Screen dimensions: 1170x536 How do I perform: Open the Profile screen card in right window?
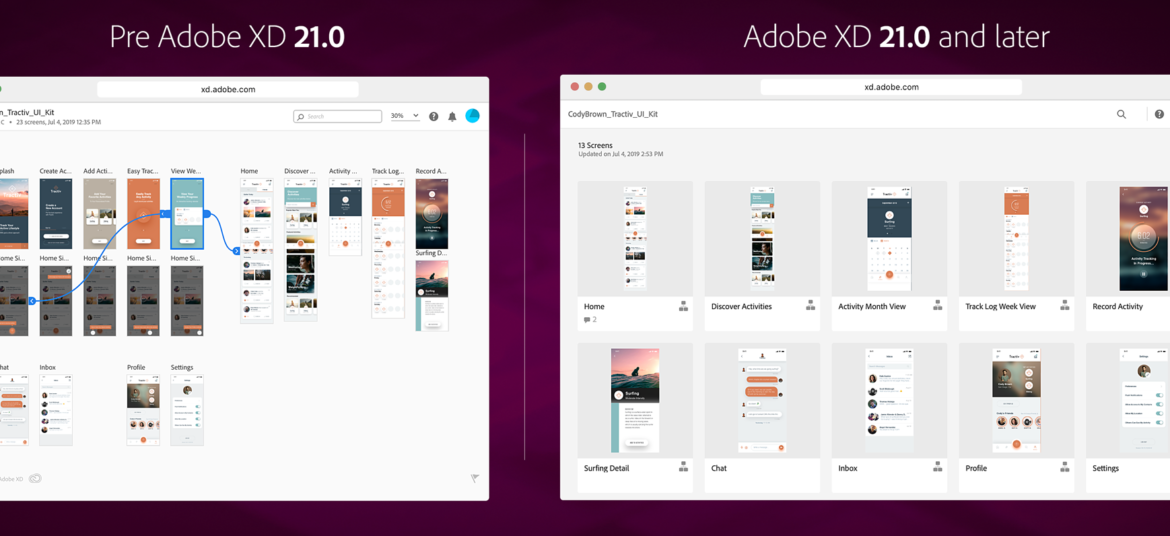click(1016, 417)
